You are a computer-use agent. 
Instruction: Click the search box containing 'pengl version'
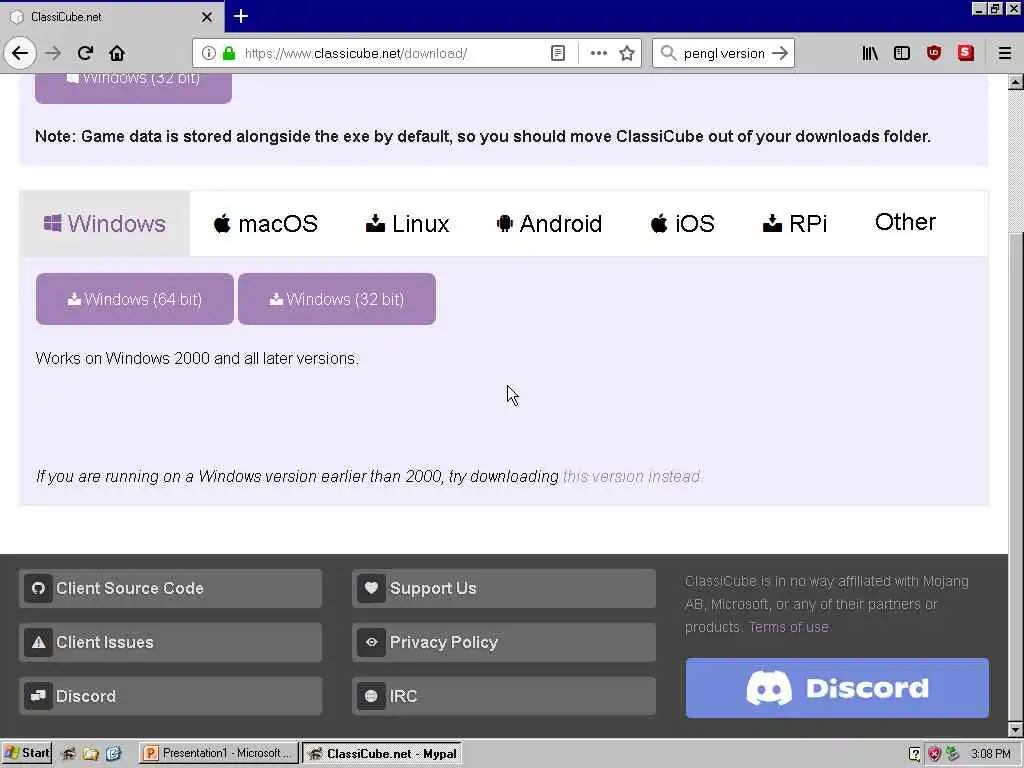pyautogui.click(x=724, y=53)
